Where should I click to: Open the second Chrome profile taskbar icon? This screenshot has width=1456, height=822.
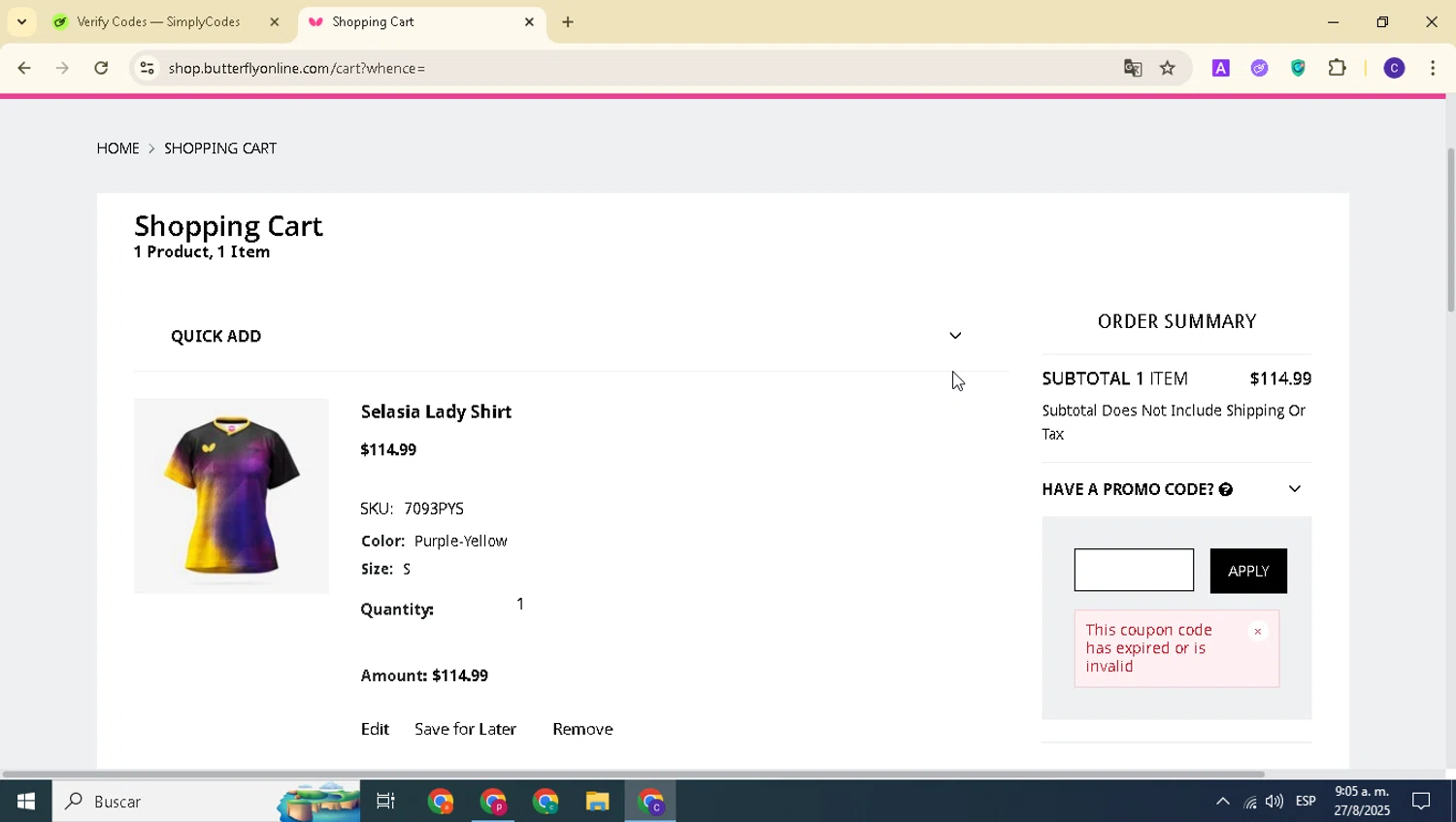pos(493,802)
